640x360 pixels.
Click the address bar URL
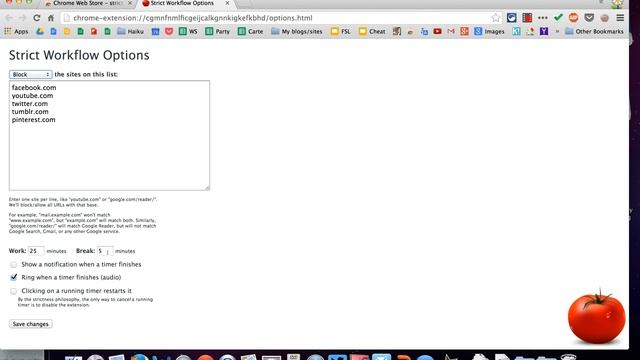(x=193, y=18)
